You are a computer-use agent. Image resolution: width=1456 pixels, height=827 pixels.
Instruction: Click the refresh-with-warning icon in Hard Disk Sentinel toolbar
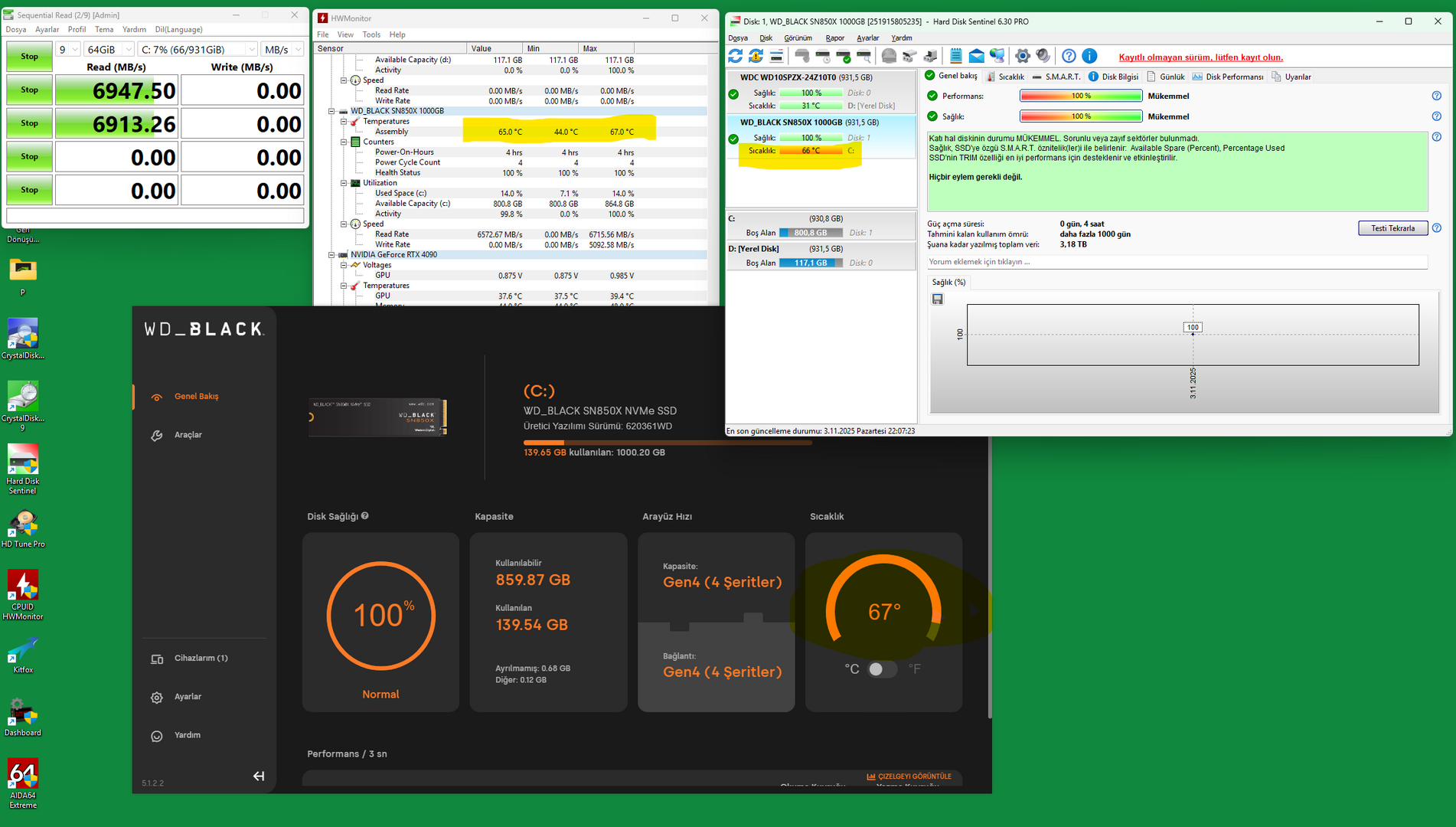coord(756,56)
